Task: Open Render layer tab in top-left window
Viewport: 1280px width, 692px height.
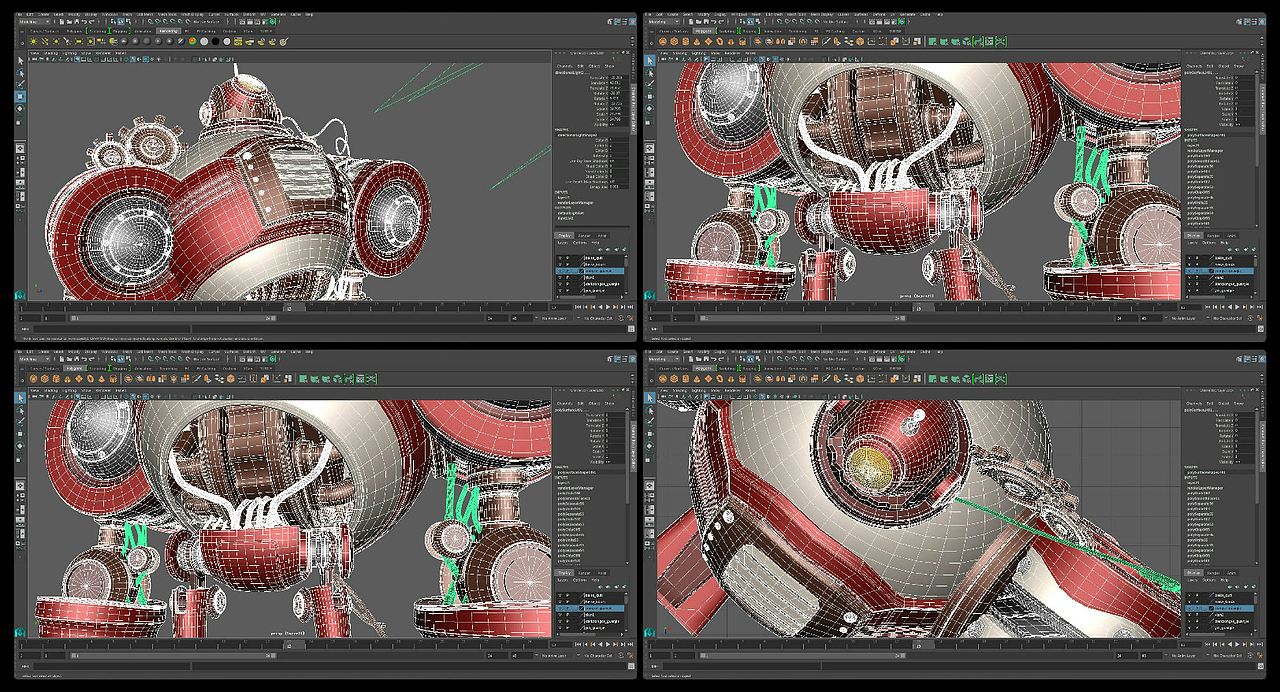Action: (584, 236)
